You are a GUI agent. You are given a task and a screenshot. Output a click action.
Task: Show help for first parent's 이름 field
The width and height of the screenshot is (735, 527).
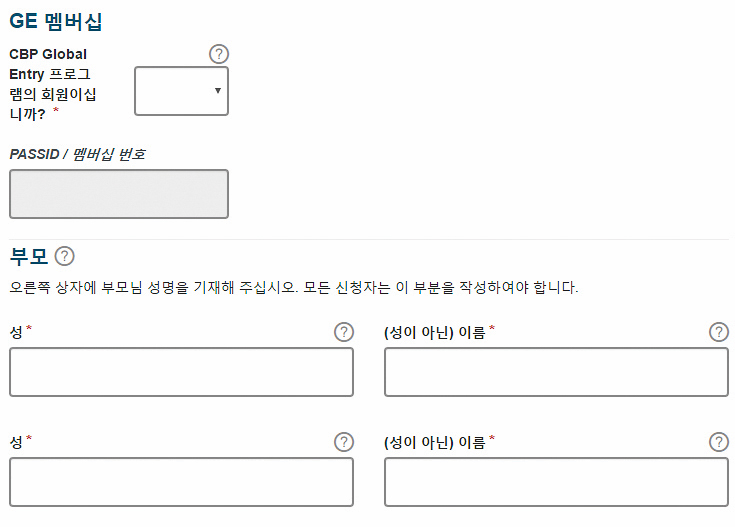click(x=719, y=332)
